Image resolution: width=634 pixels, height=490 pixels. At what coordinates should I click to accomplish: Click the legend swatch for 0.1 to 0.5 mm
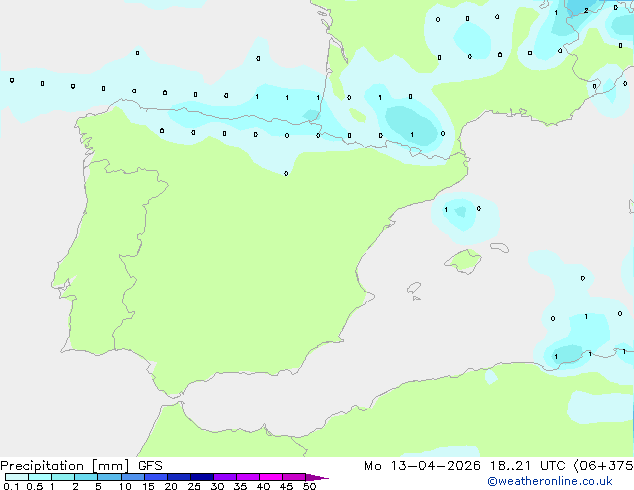(17, 477)
